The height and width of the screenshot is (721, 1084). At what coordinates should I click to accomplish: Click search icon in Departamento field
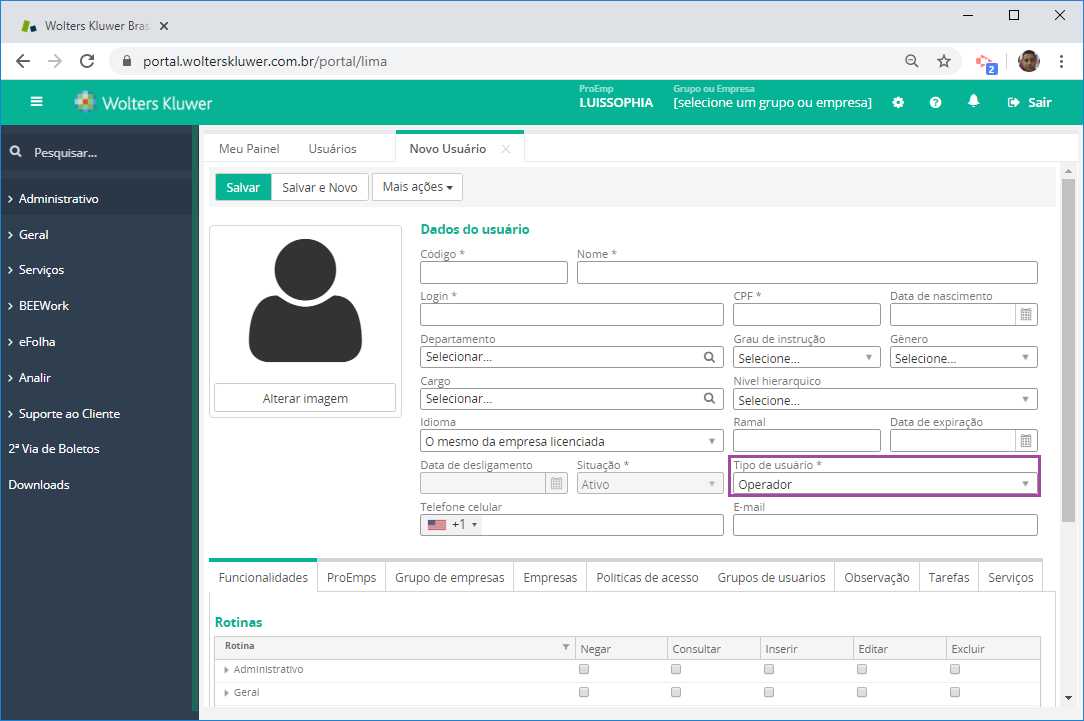[x=710, y=357]
